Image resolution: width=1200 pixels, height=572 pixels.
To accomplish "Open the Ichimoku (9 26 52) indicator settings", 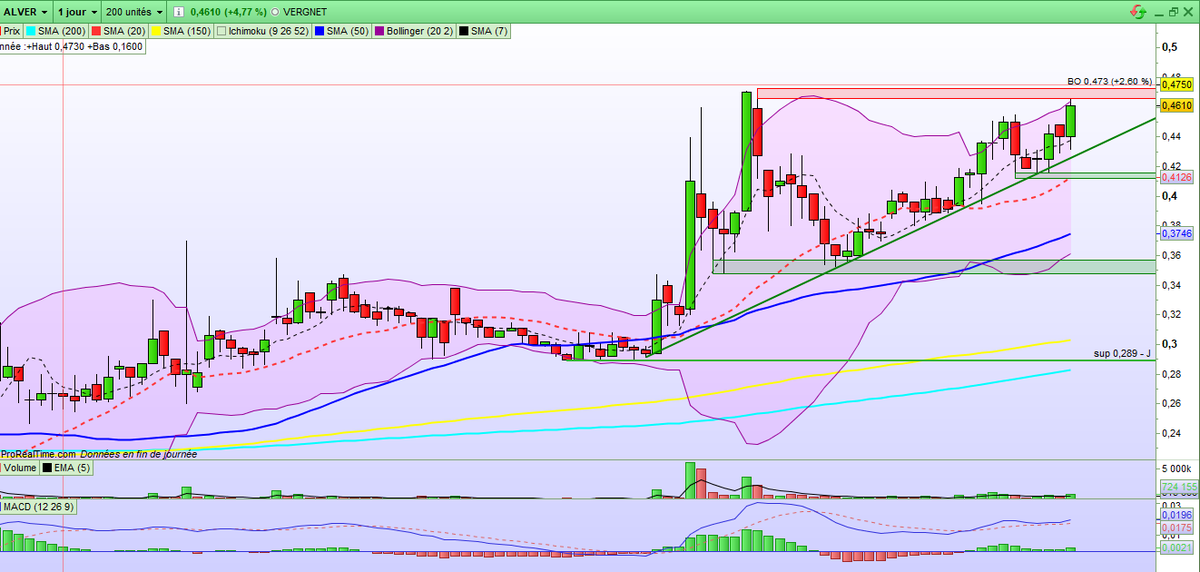I will coord(264,31).
